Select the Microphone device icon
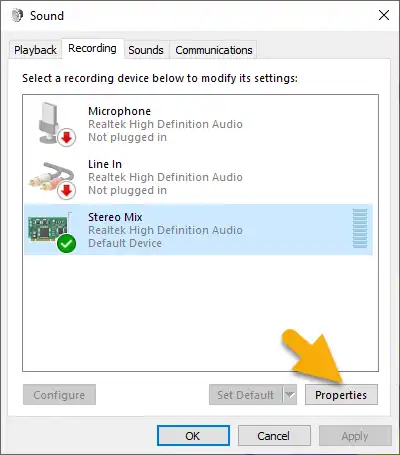Screen dimensions: 400x455 point(54,124)
